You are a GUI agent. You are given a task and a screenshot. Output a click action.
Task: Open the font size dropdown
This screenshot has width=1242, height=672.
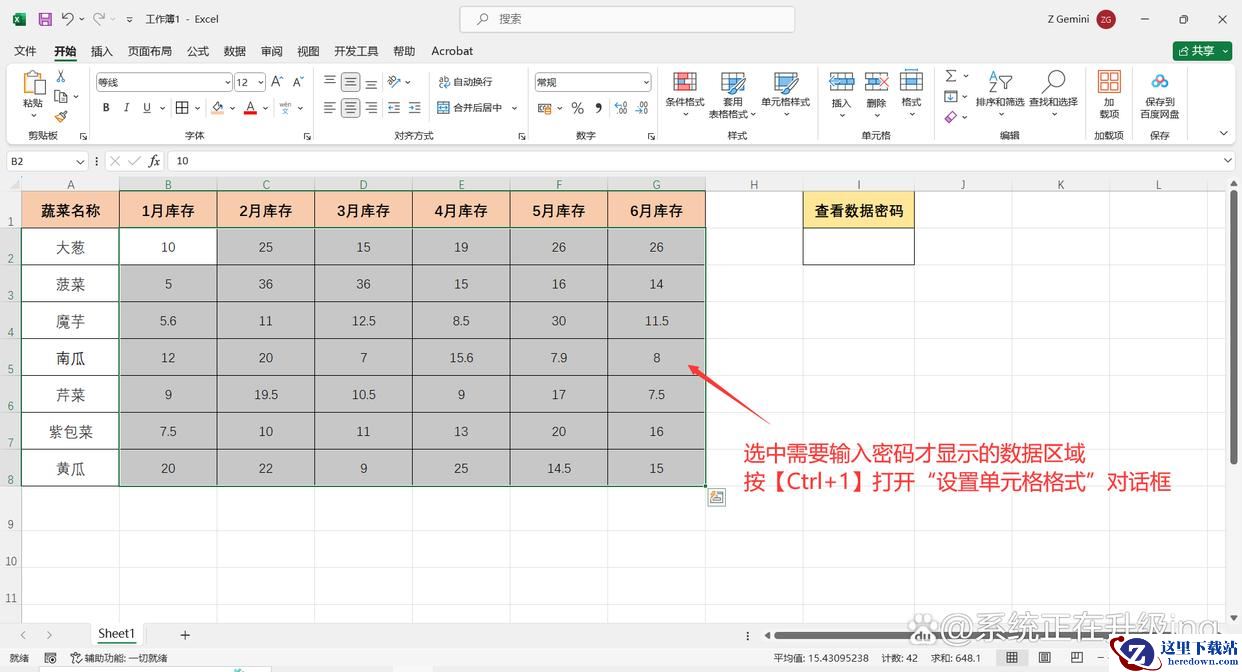tap(261, 83)
